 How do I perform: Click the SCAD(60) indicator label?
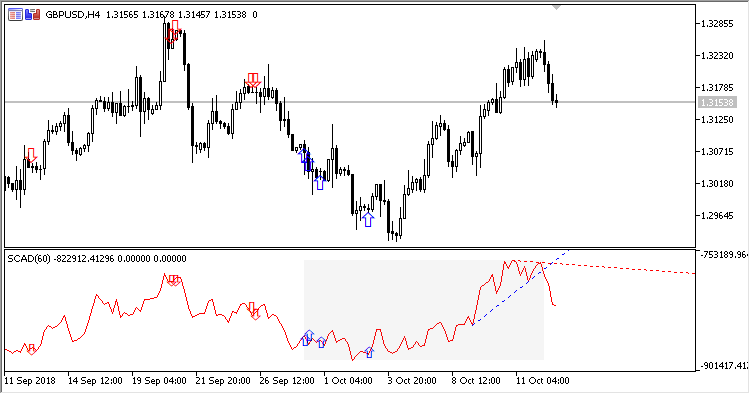[x=29, y=259]
